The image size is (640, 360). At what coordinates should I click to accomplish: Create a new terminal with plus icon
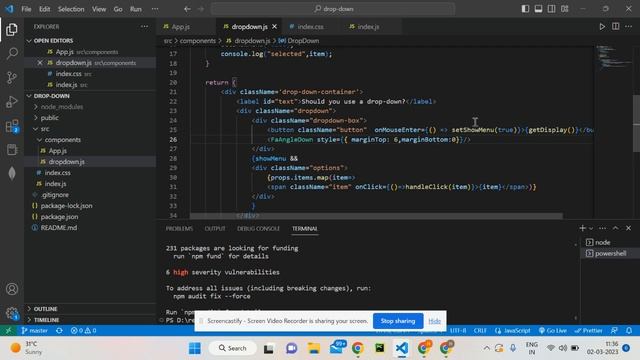[582, 228]
